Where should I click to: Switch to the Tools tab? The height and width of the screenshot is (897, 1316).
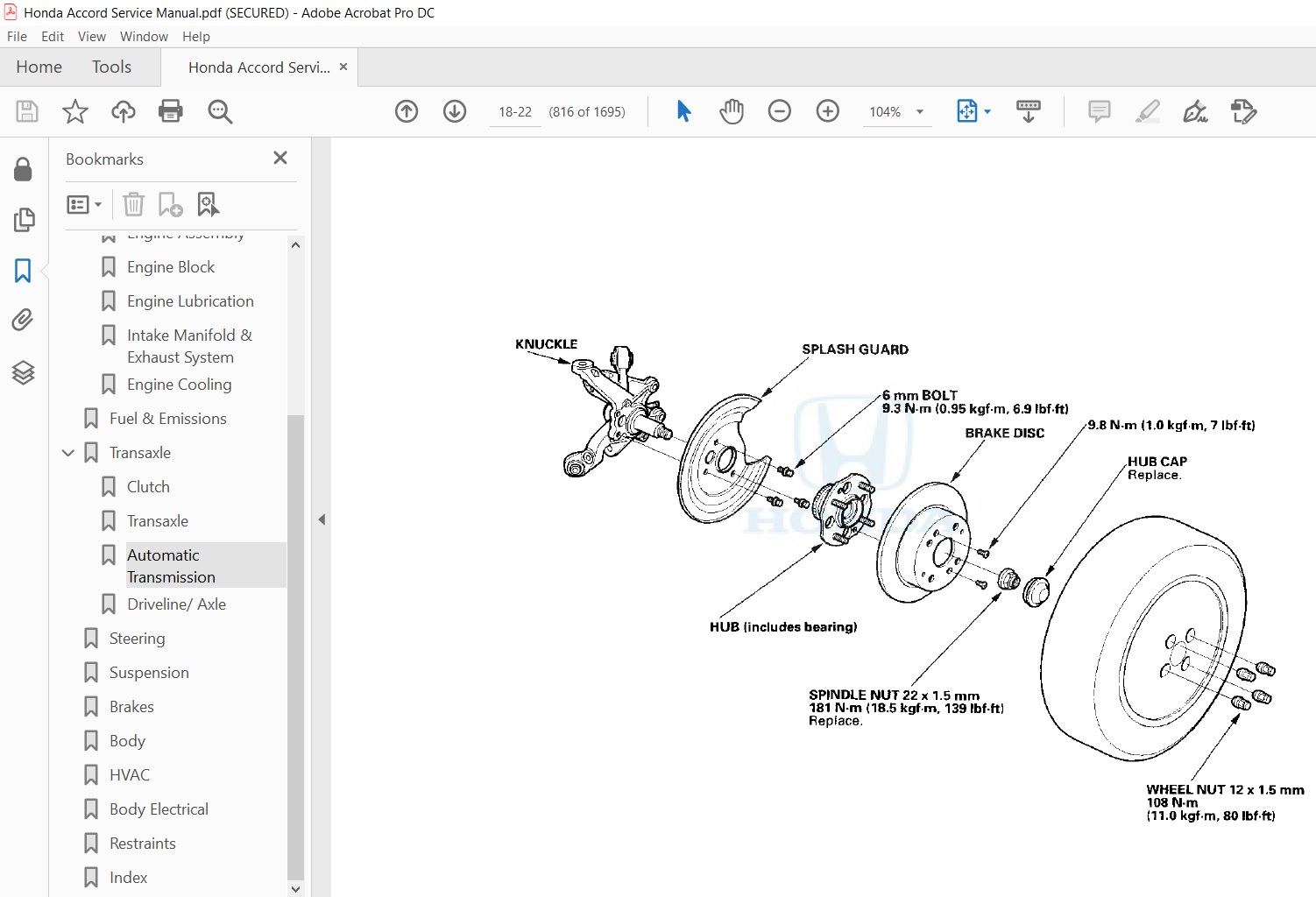tap(112, 67)
